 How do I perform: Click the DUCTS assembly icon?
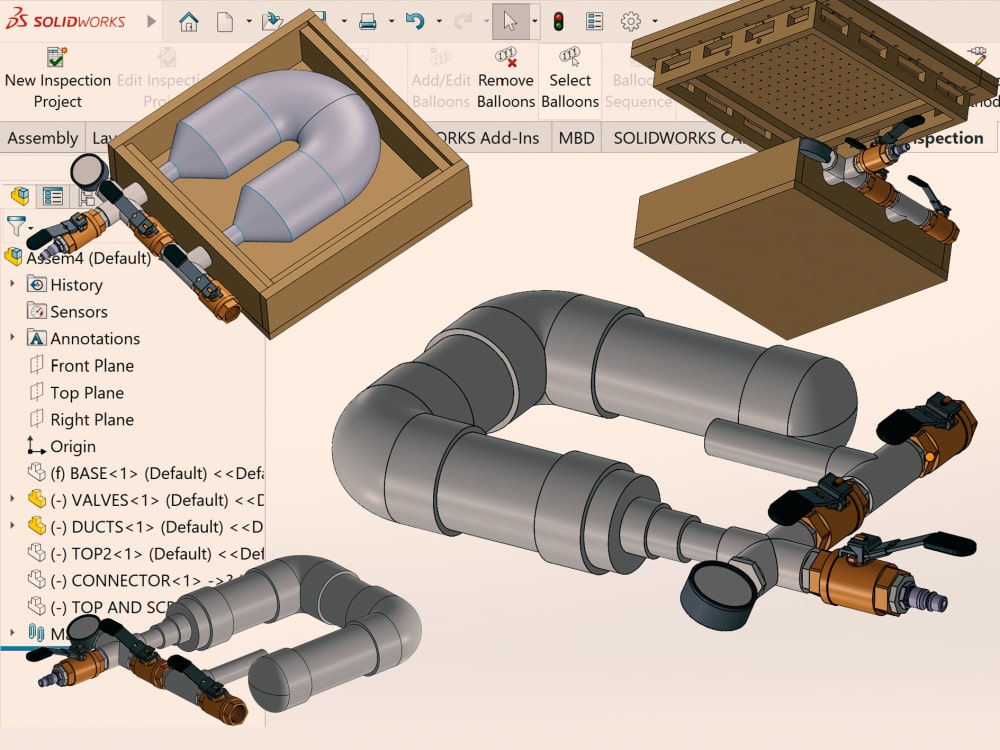(x=36, y=526)
